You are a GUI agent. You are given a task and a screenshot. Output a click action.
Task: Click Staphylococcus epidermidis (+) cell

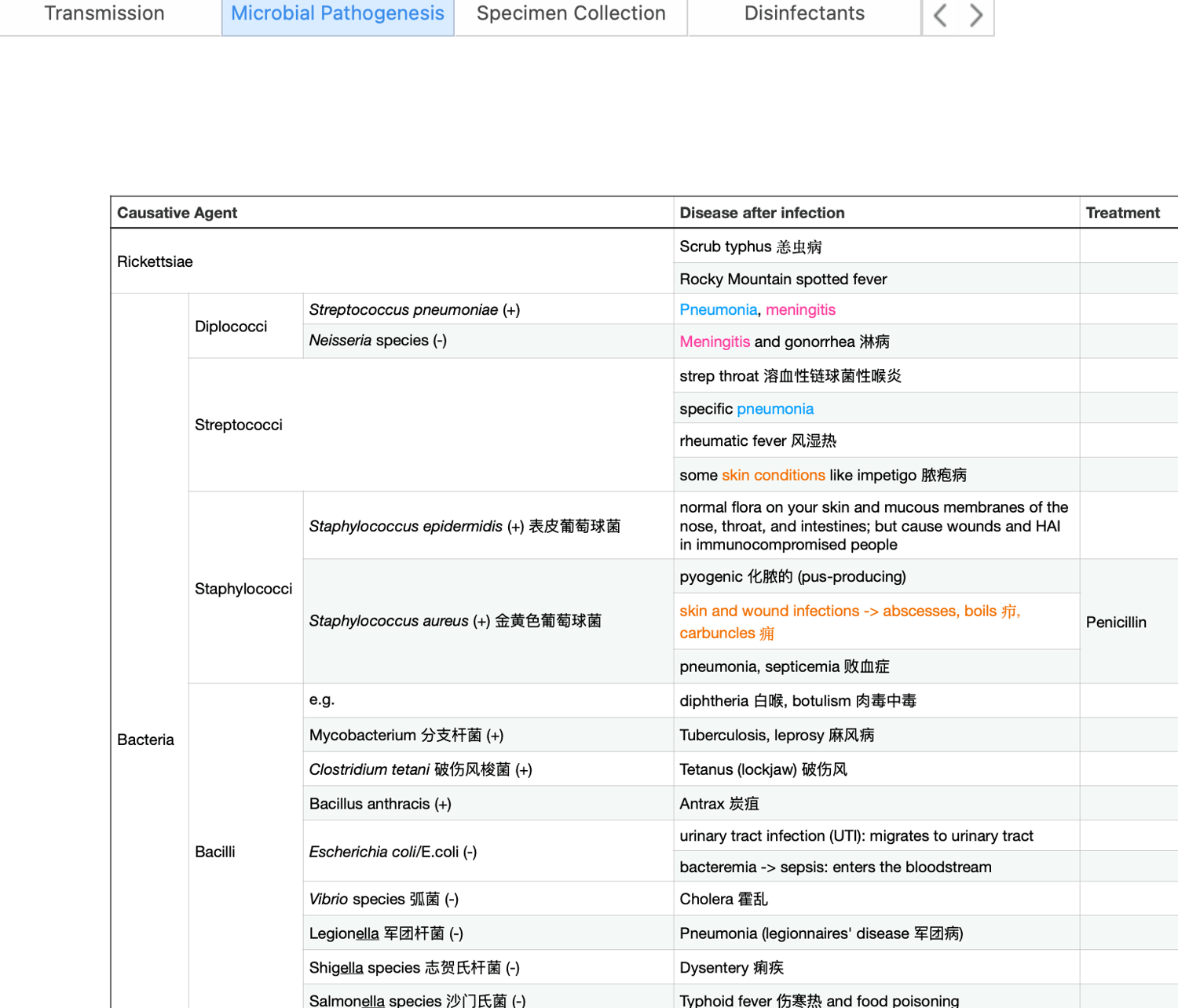point(488,525)
